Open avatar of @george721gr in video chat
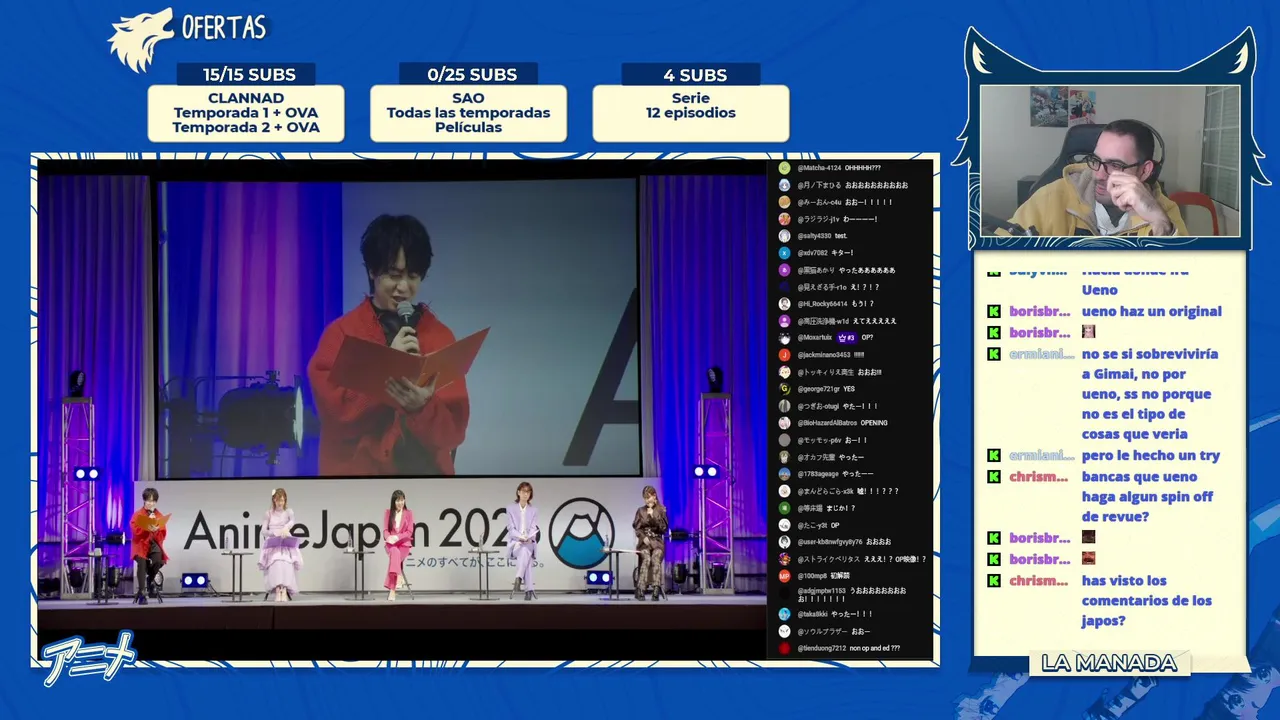This screenshot has height=720, width=1280. [785, 389]
